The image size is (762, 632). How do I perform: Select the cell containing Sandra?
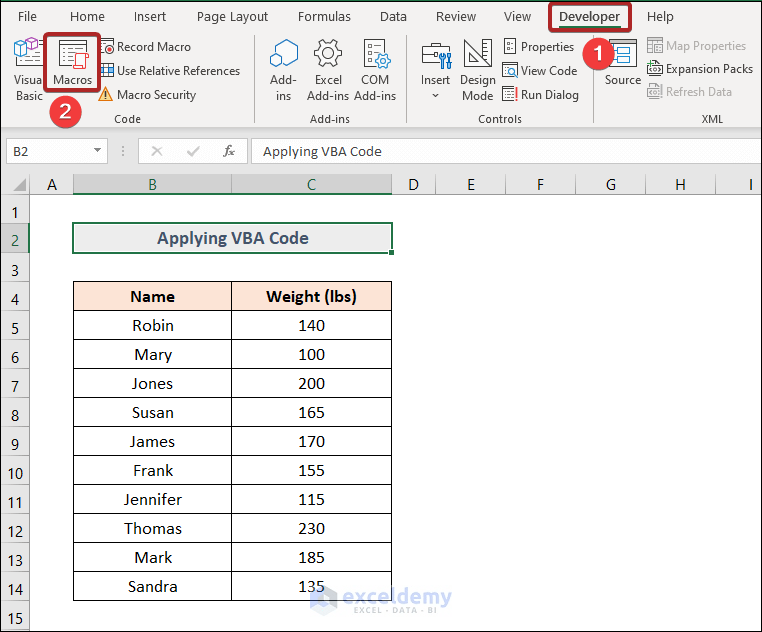pyautogui.click(x=153, y=586)
